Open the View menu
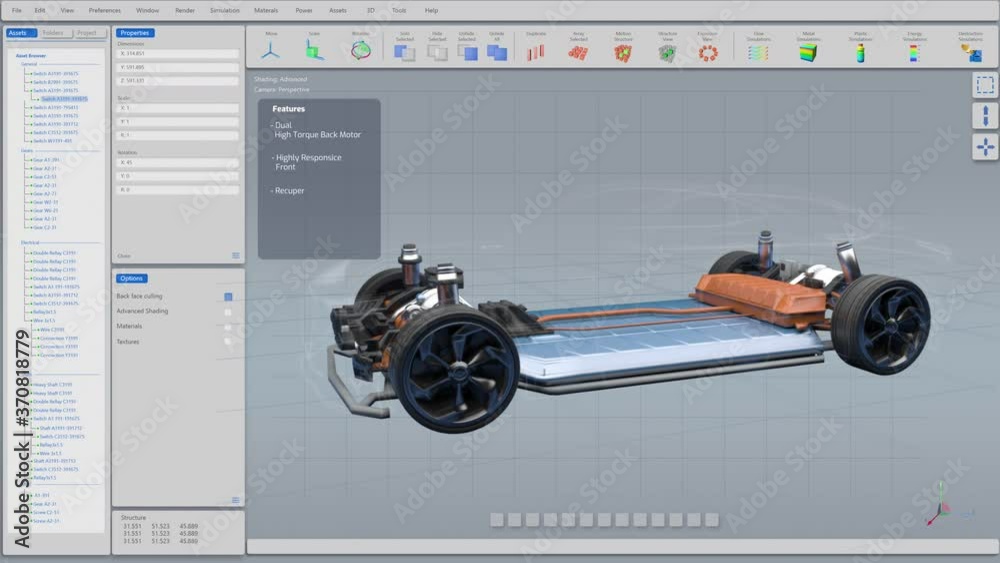 pos(67,10)
